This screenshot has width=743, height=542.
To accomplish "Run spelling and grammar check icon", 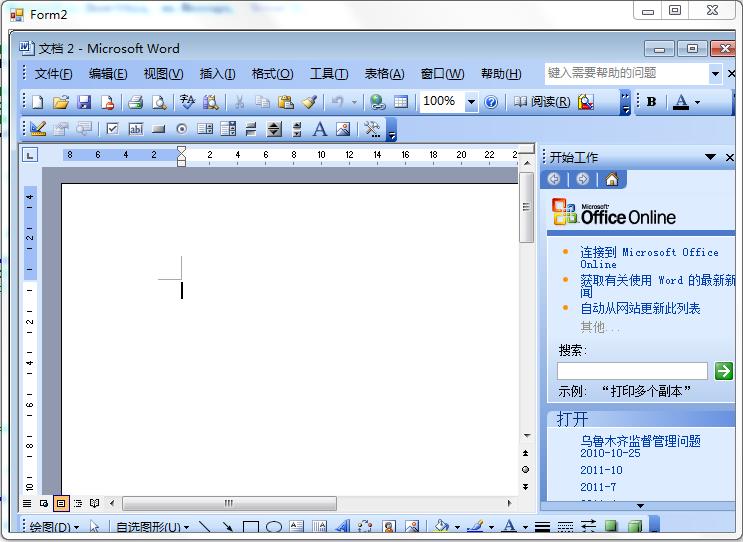I will [187, 102].
